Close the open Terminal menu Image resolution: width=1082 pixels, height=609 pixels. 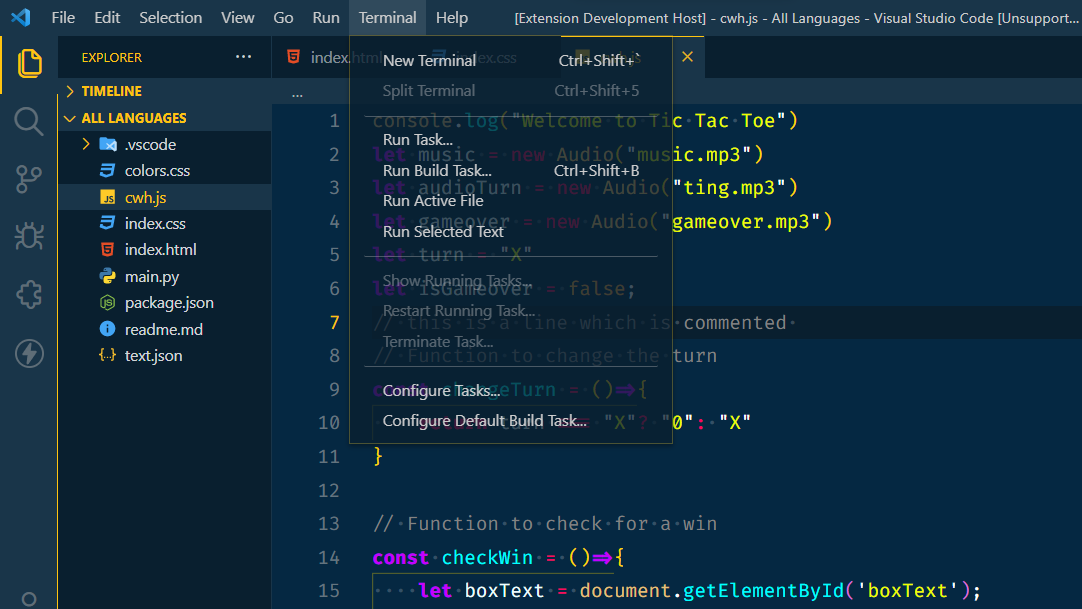coord(387,18)
